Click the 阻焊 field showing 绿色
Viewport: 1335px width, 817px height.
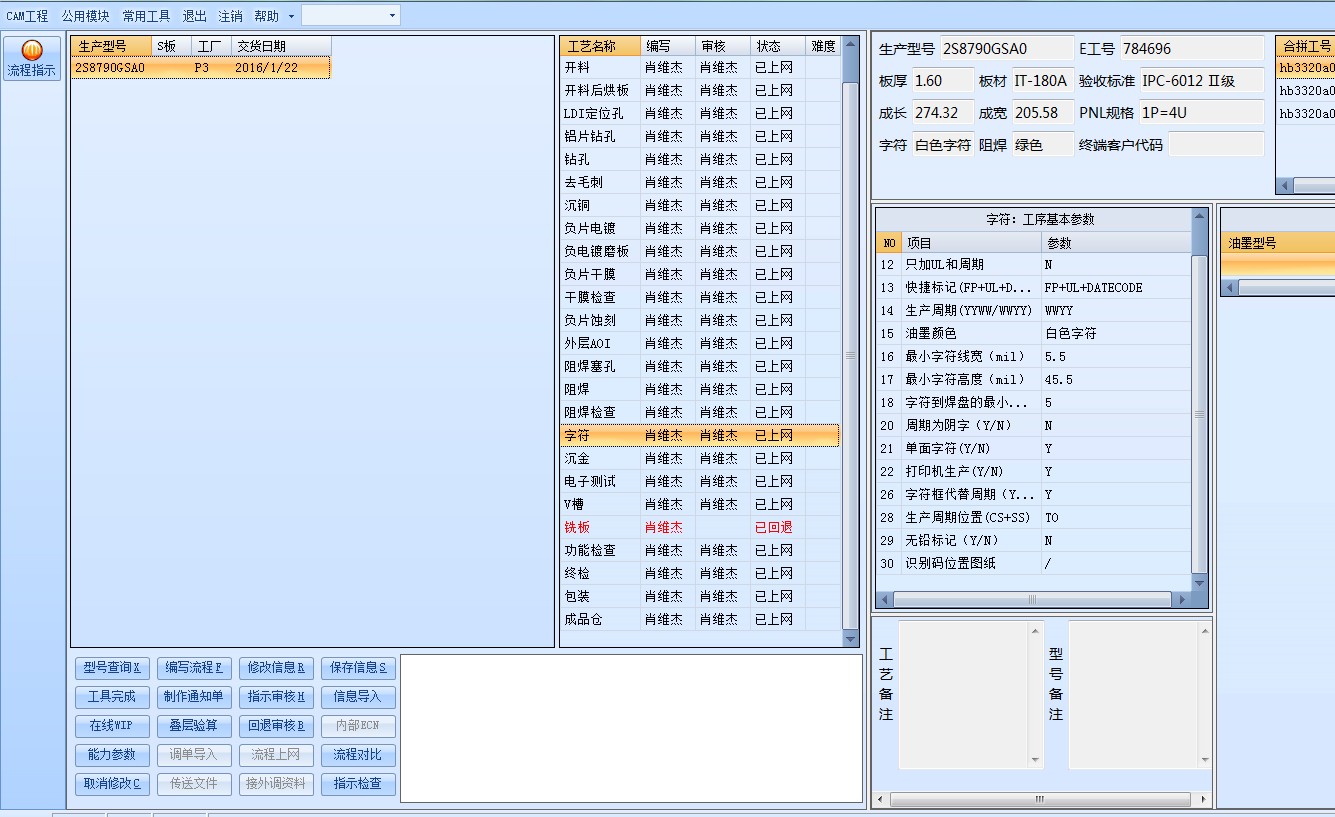tap(1043, 144)
